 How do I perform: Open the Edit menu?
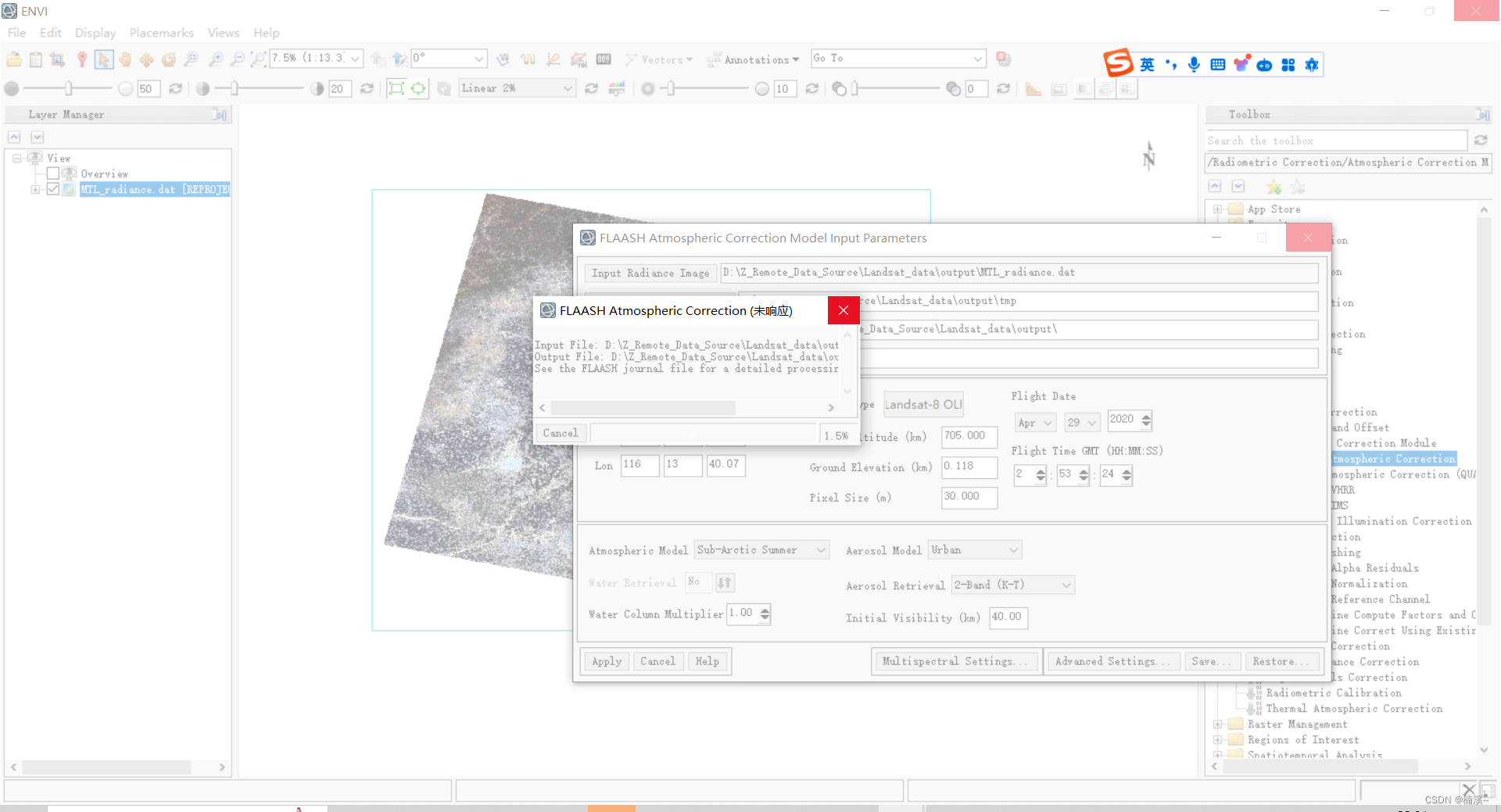point(51,33)
